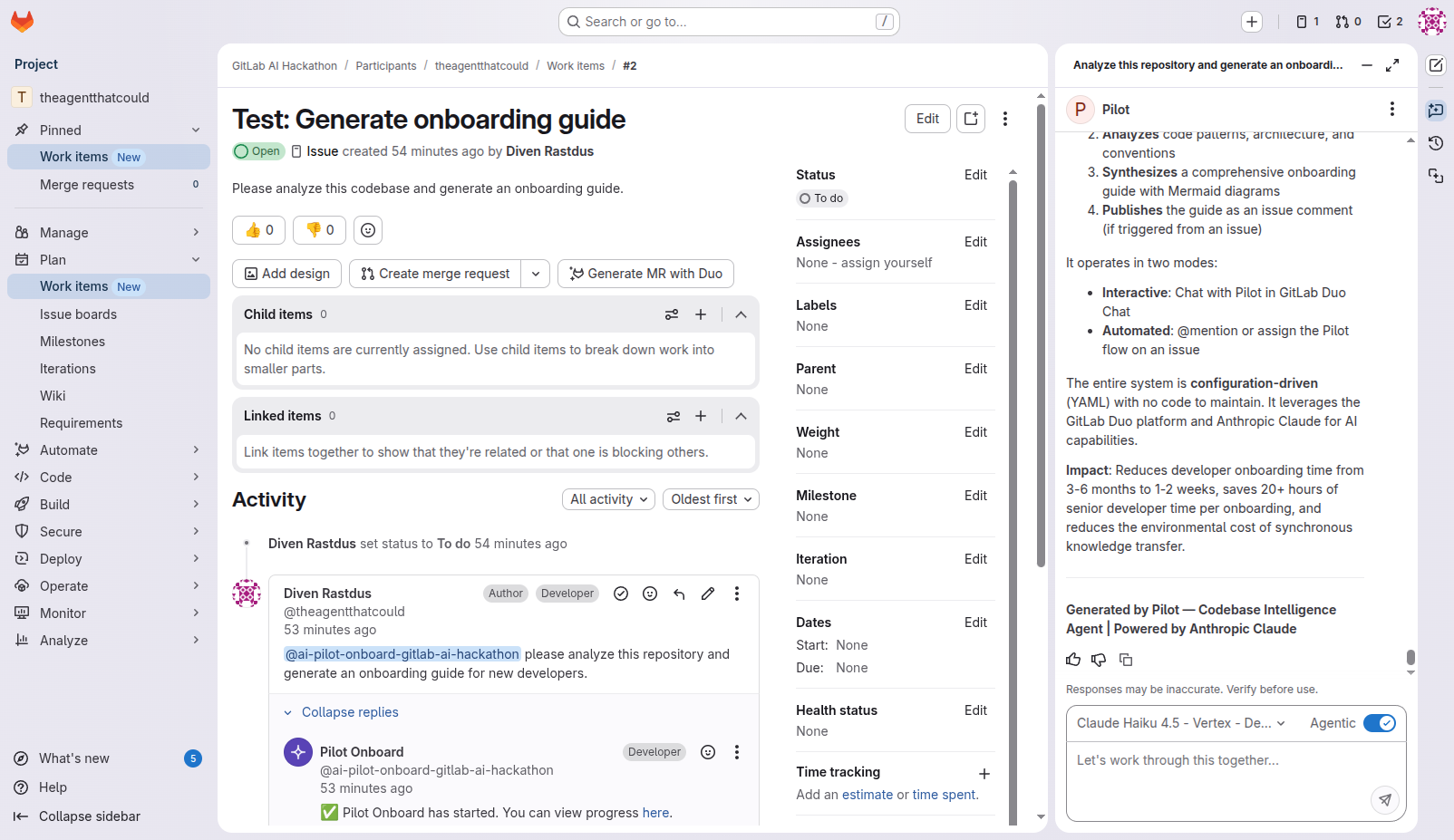Focus the Search or go to field

[729, 22]
